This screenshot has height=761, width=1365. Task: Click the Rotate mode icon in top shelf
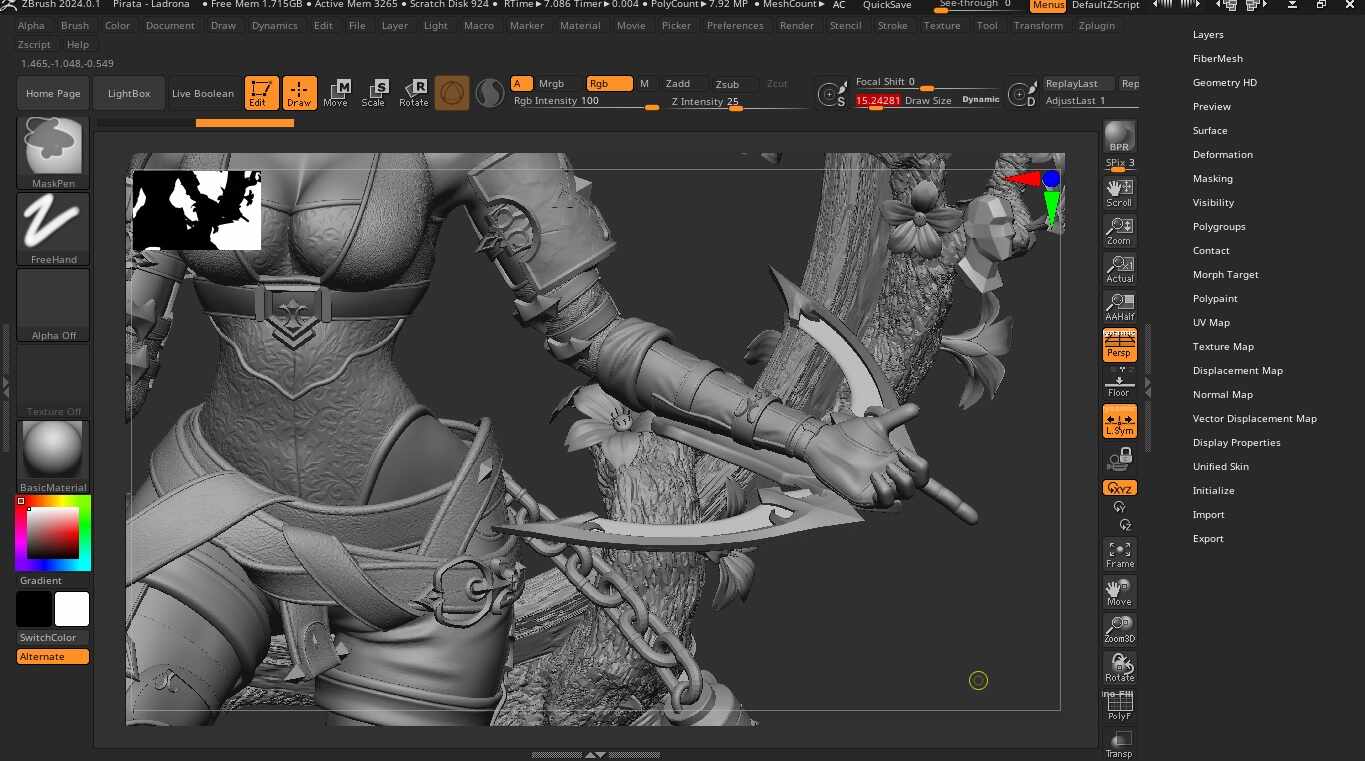click(x=413, y=93)
